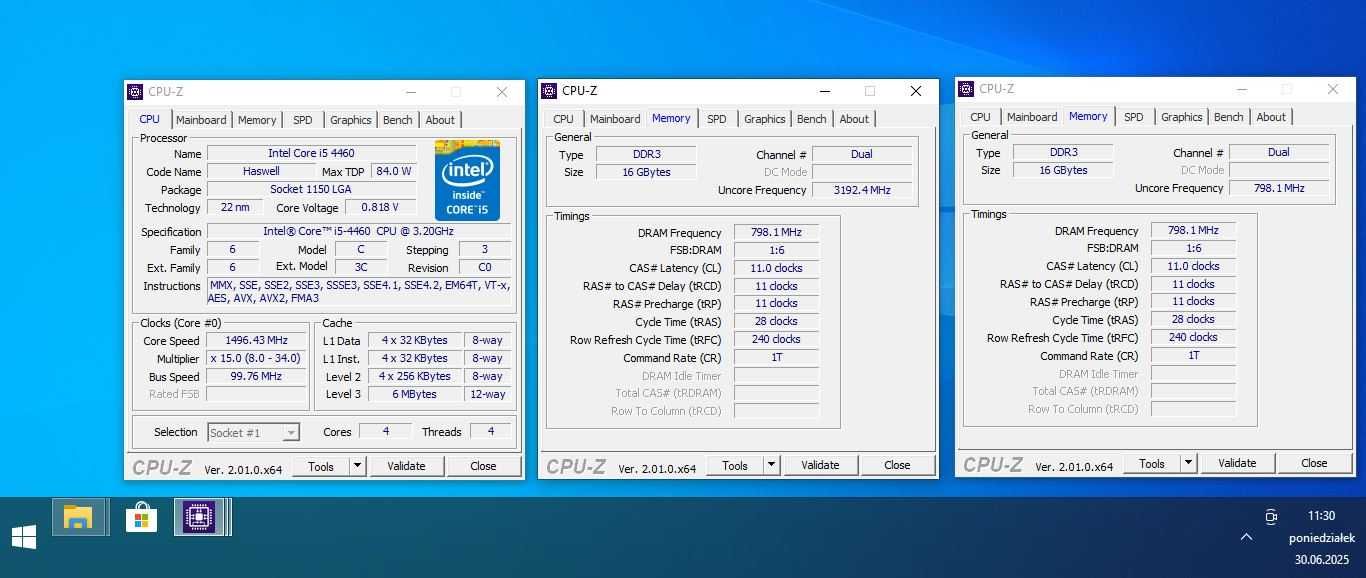Screen dimensions: 1366x578
Task: Click the Multiplier value x 15.0
Action: click(x=256, y=358)
